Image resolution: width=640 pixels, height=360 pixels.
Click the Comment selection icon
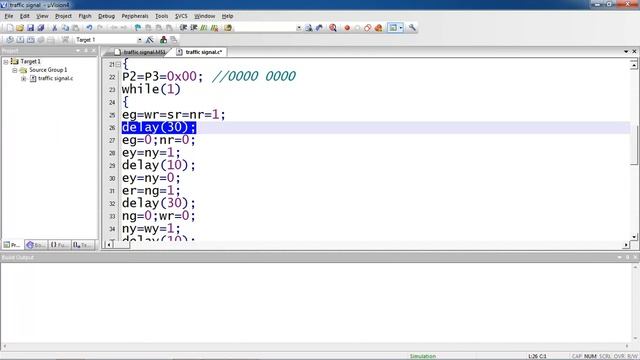[204, 28]
